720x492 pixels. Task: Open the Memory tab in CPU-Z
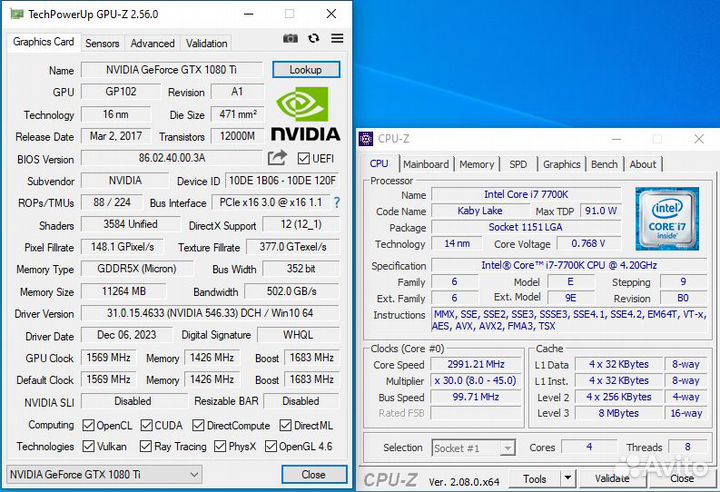tap(477, 164)
